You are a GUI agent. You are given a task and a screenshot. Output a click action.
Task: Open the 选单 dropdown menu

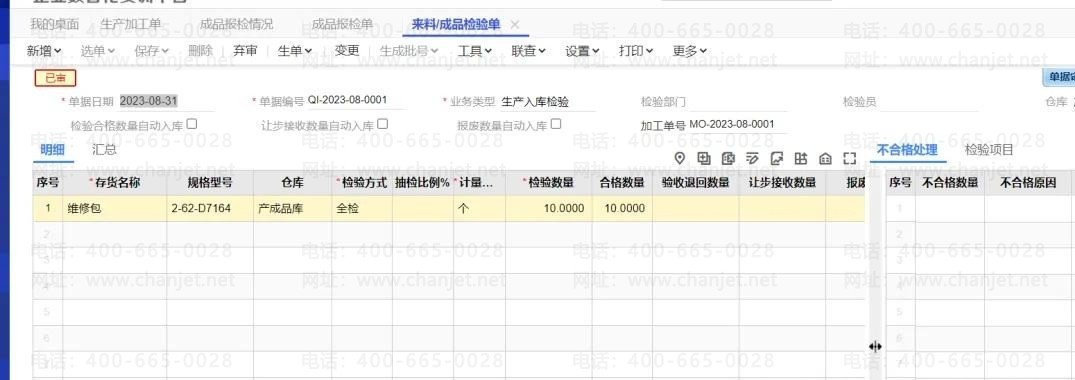[x=98, y=51]
